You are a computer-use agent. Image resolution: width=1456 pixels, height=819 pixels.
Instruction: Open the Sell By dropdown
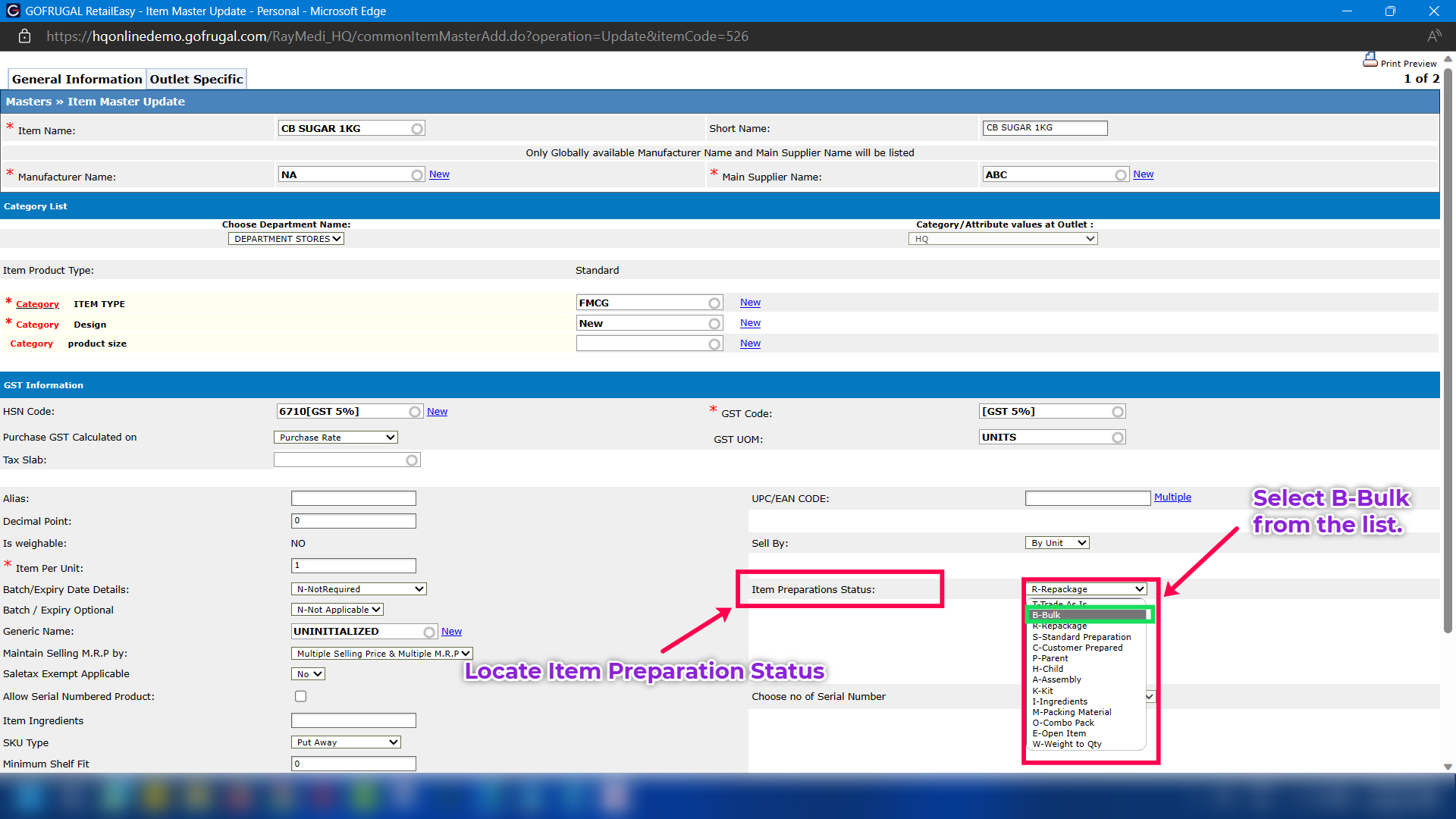[x=1056, y=543]
